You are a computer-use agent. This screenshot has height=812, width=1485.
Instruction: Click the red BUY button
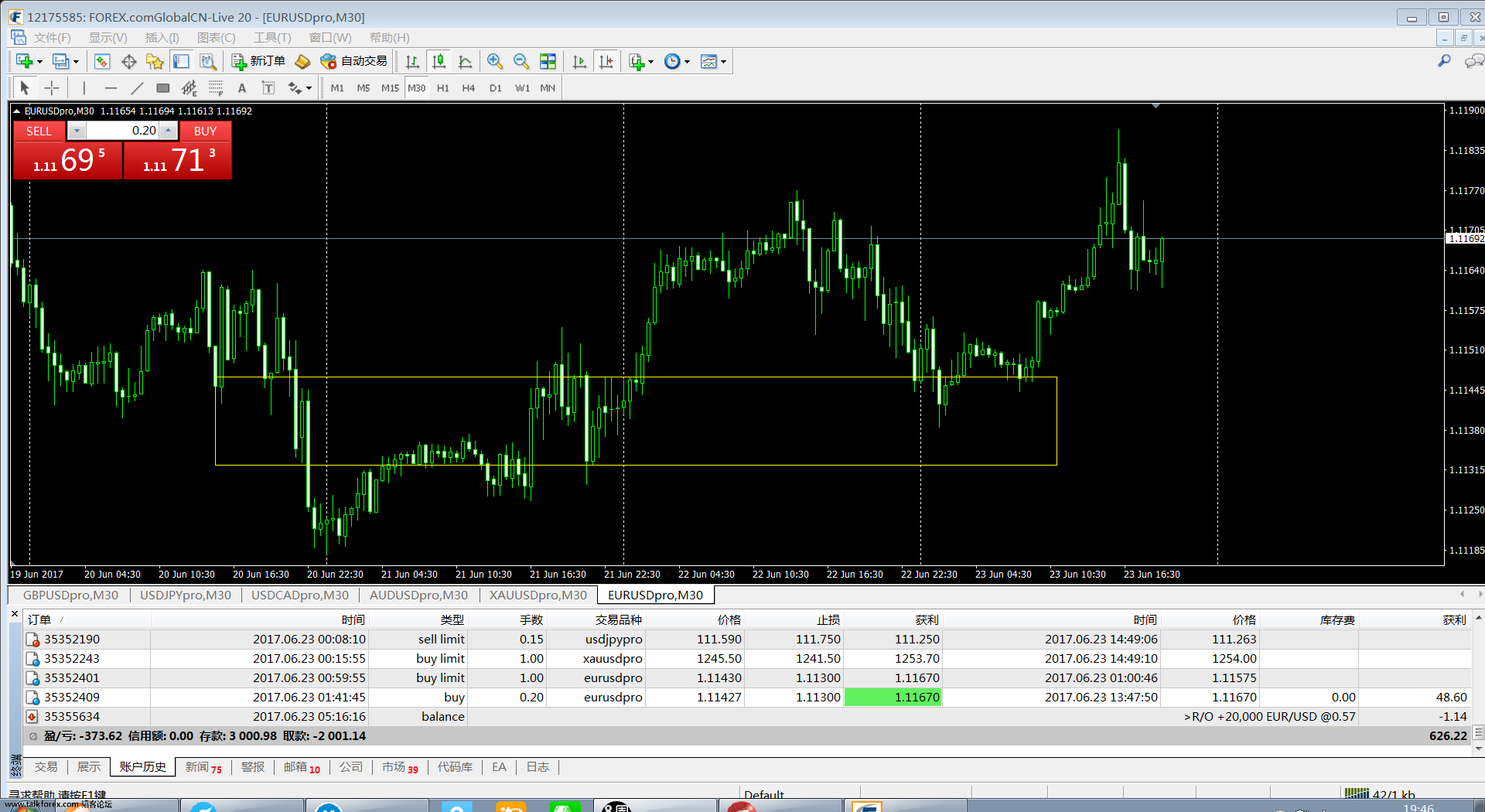[x=205, y=131]
